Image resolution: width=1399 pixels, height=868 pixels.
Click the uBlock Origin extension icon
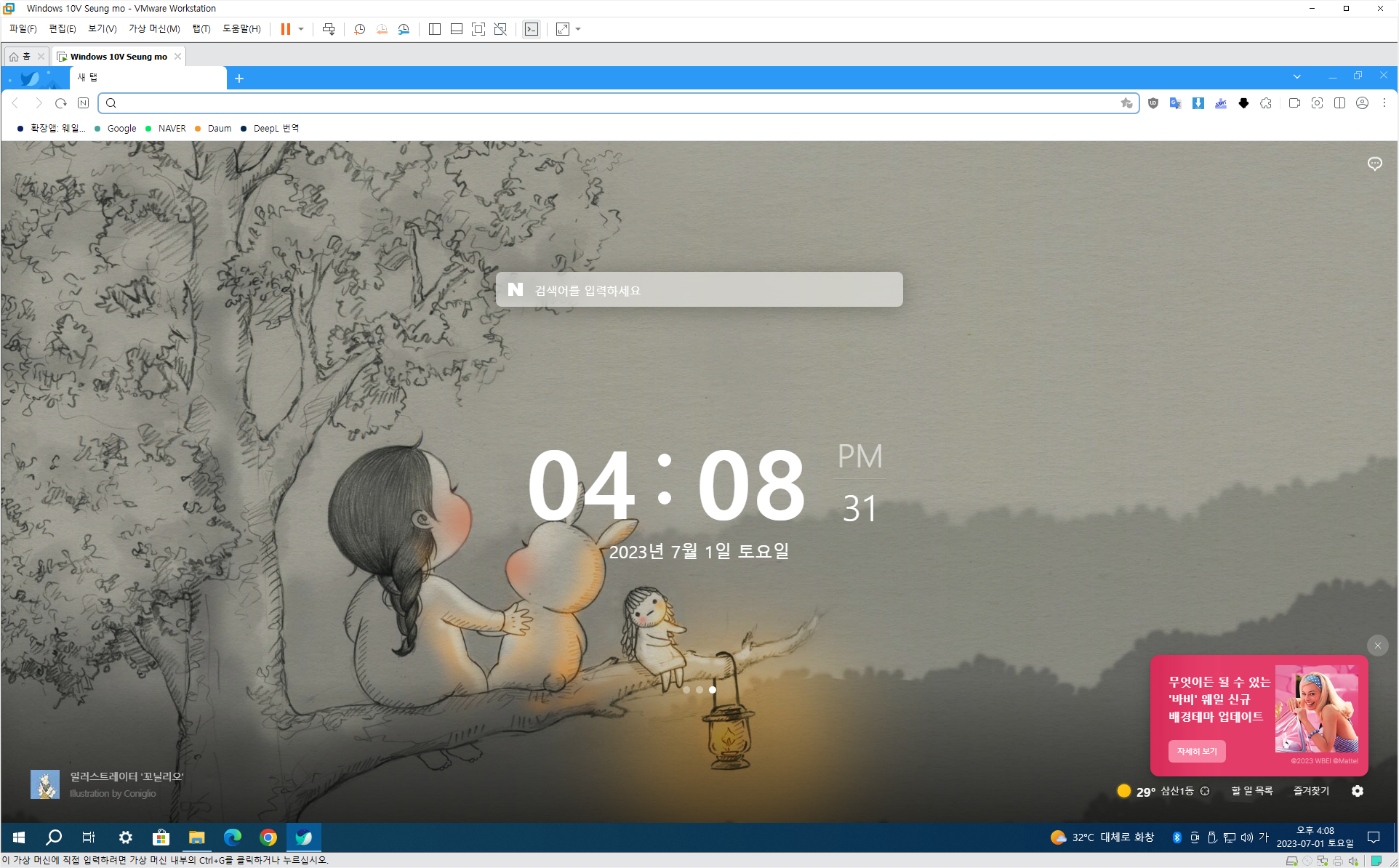1153,103
